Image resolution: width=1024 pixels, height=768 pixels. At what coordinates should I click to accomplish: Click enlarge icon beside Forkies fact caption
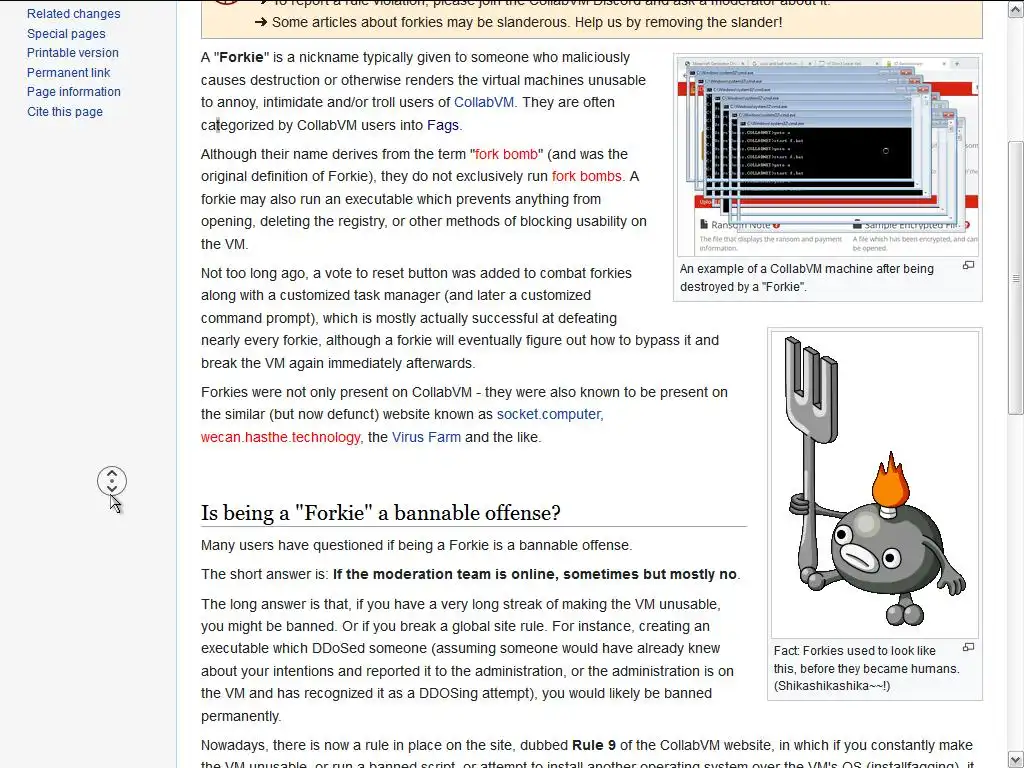[968, 647]
